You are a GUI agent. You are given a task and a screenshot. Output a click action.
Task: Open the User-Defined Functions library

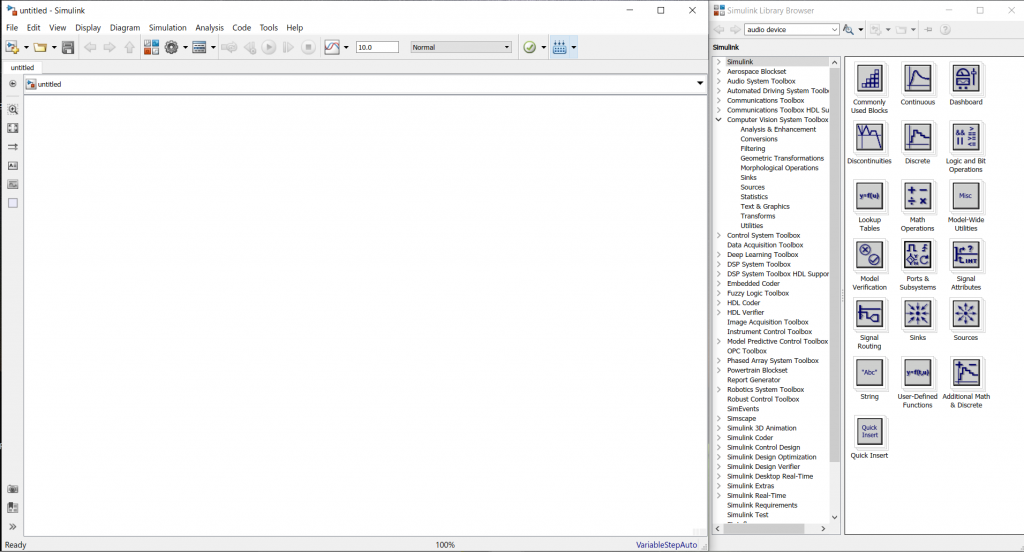918,373
